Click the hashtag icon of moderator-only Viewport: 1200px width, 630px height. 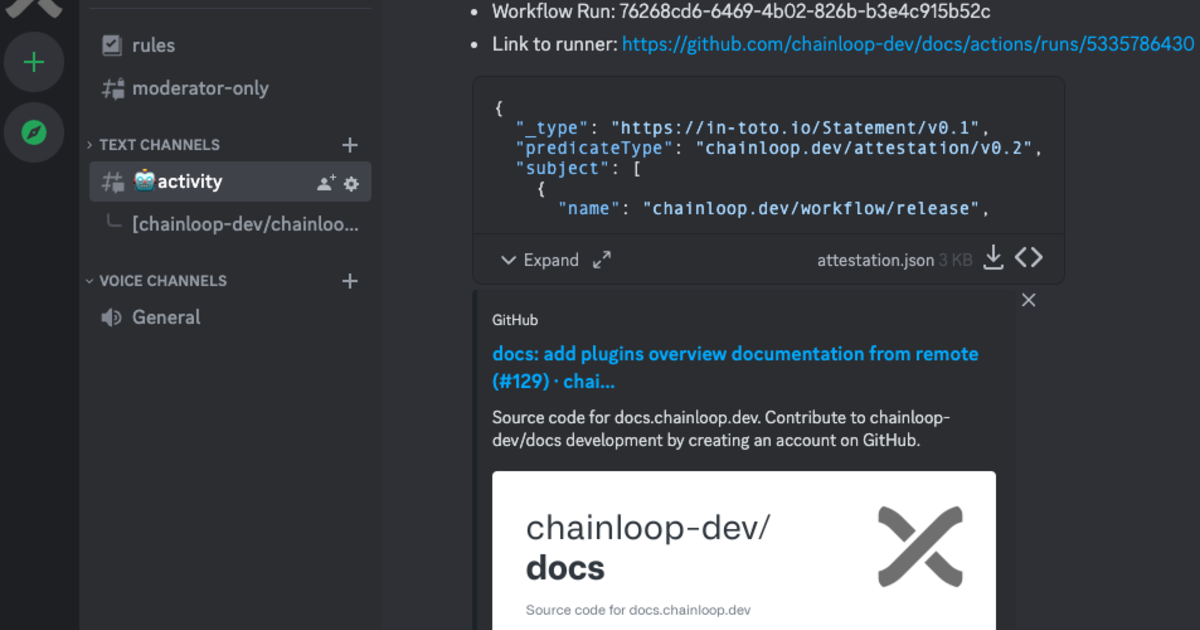coord(112,88)
